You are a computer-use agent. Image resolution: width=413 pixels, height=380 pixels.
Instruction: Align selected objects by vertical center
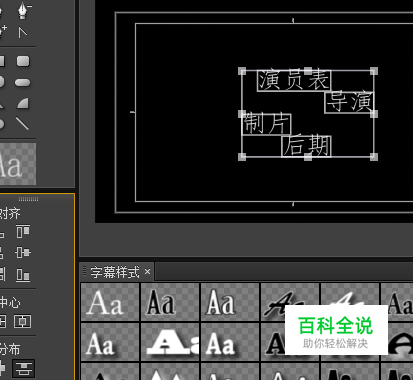[23, 253]
